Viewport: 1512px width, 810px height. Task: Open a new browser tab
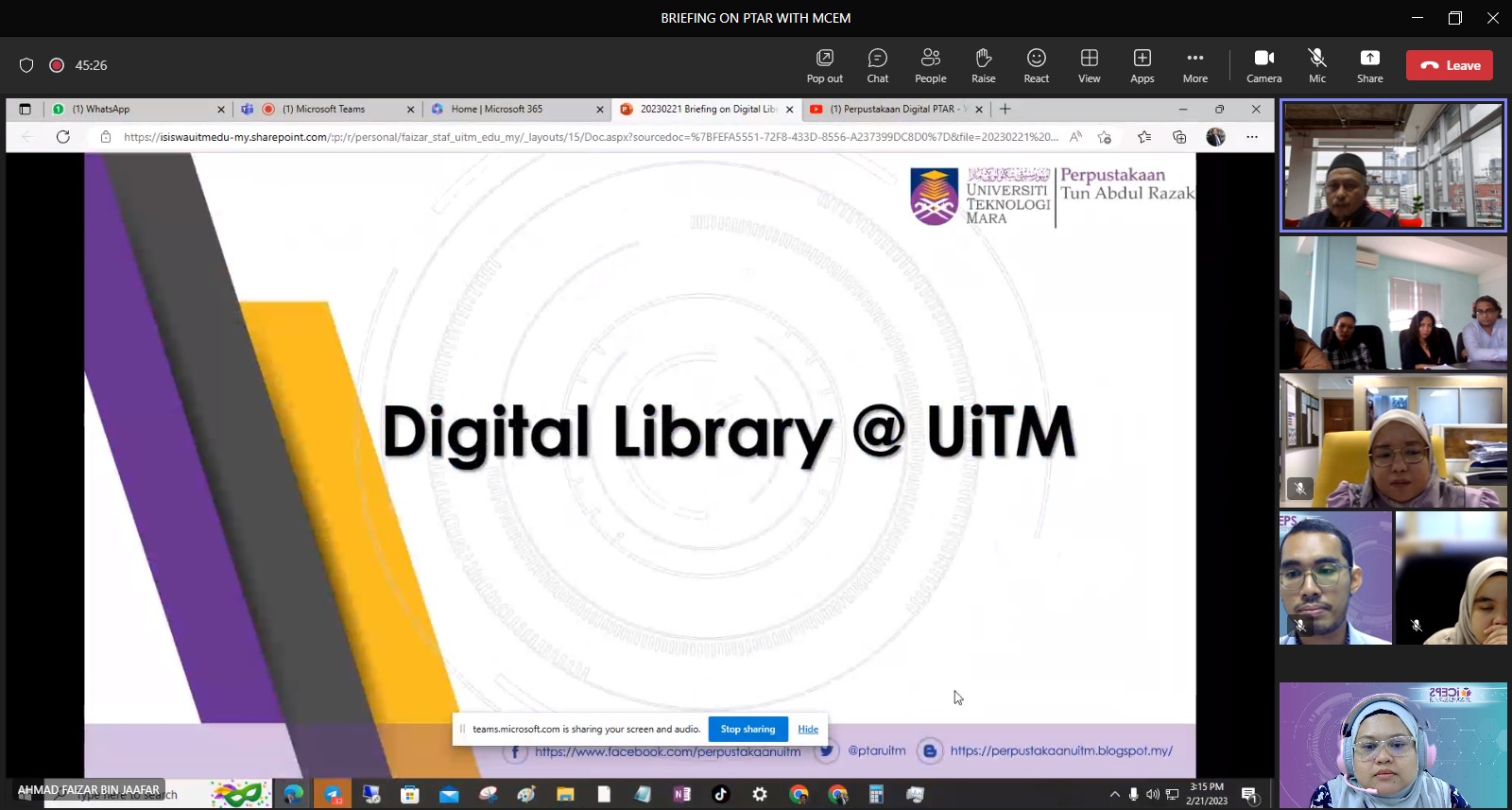click(1005, 109)
